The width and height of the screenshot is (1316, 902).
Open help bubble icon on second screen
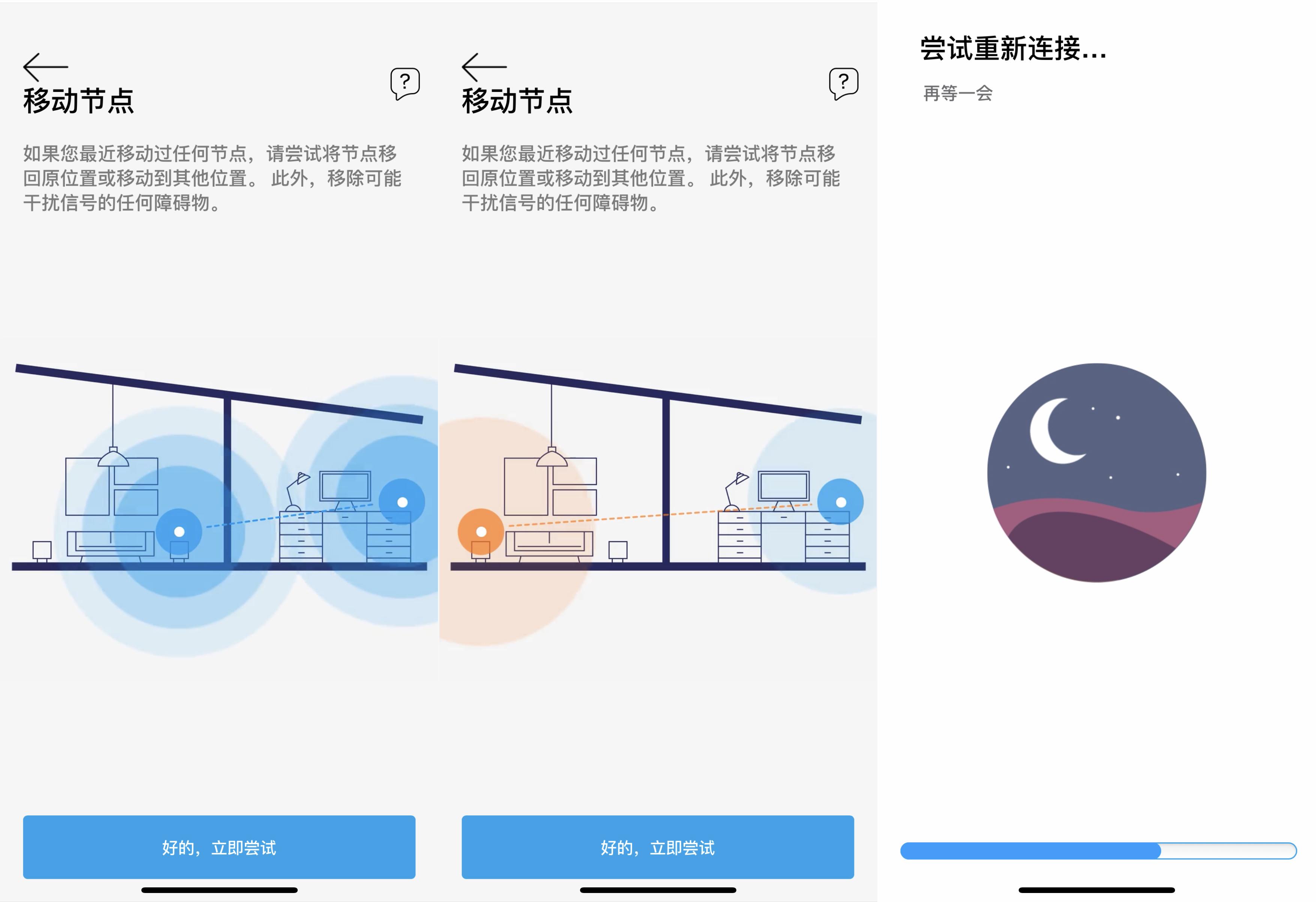[x=844, y=84]
